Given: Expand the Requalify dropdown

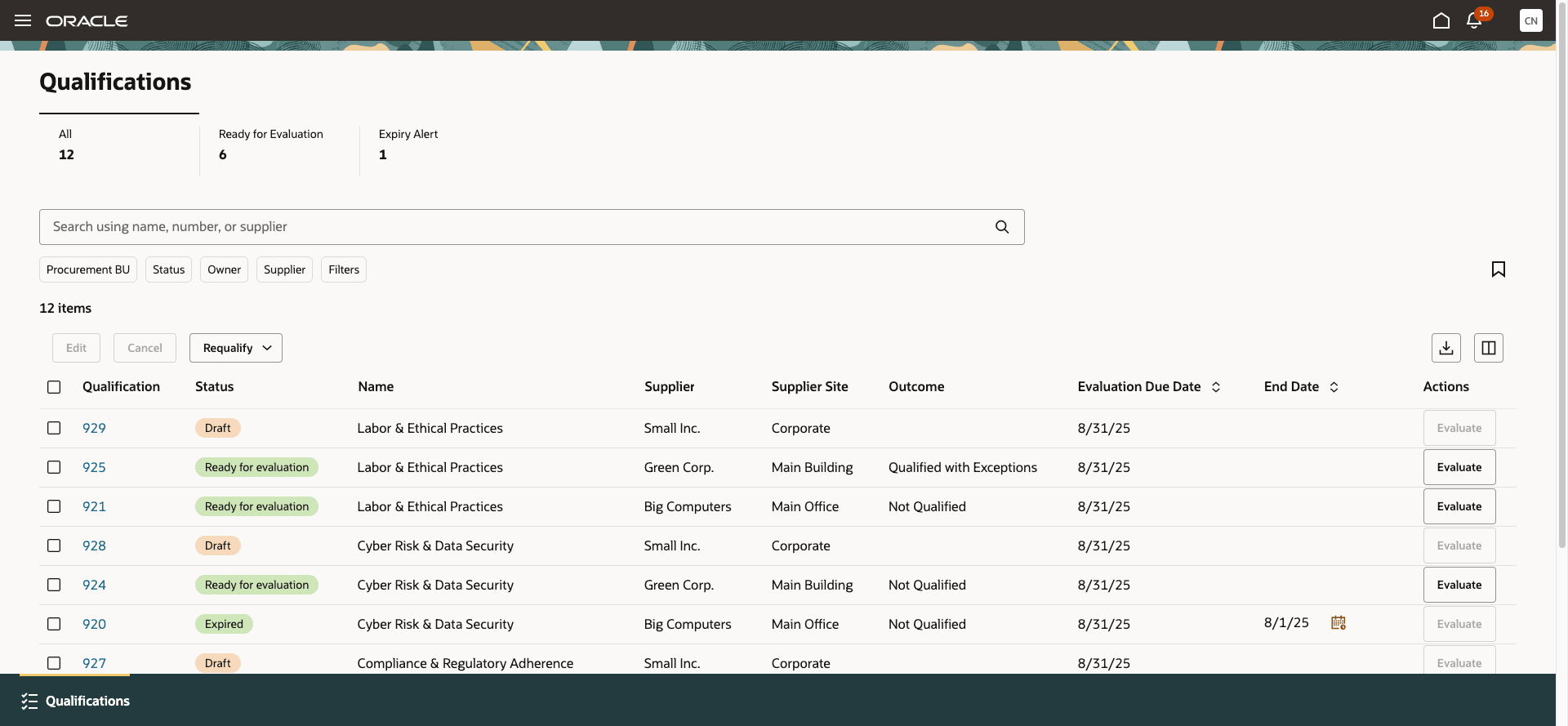Looking at the screenshot, I should (x=236, y=348).
